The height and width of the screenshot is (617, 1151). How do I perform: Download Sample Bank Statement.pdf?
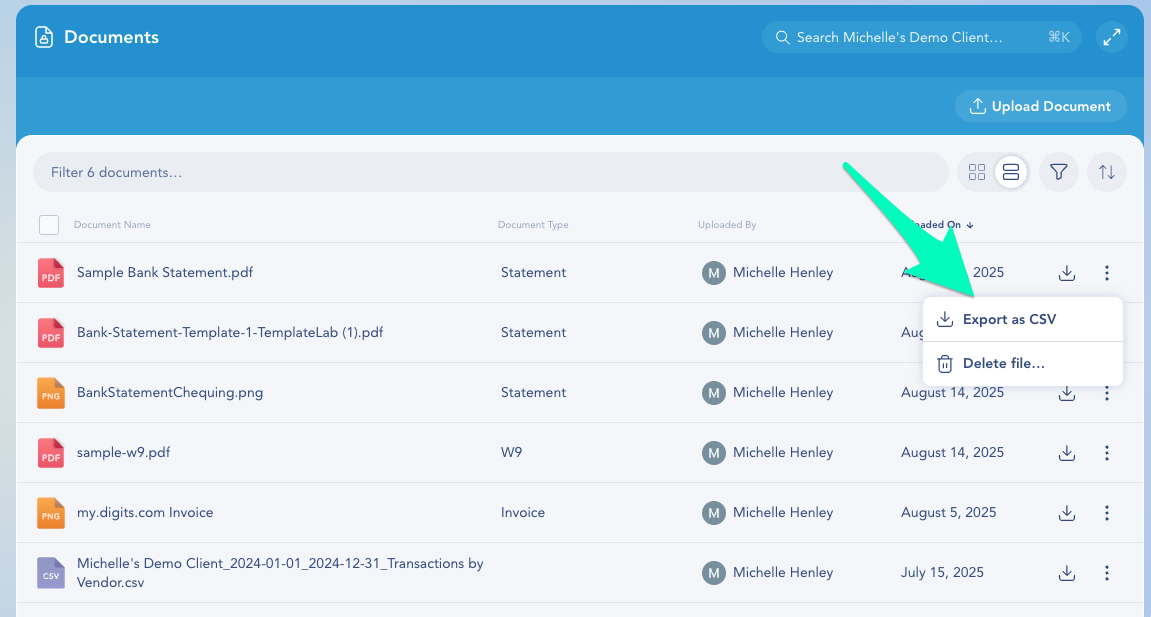point(1067,273)
